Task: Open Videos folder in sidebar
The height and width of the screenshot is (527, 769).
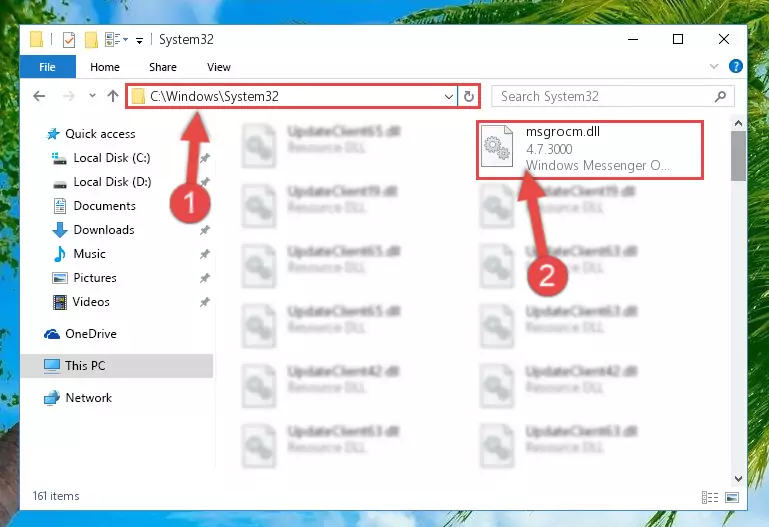Action: point(91,302)
